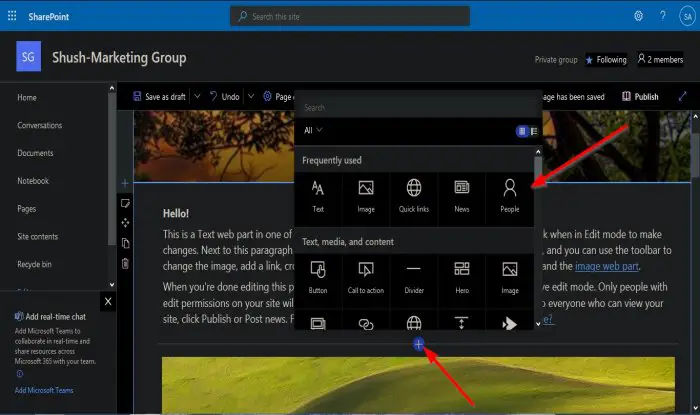The image size is (700, 415).
Task: Click the Shush-Marketing Group site title
Action: point(119,58)
